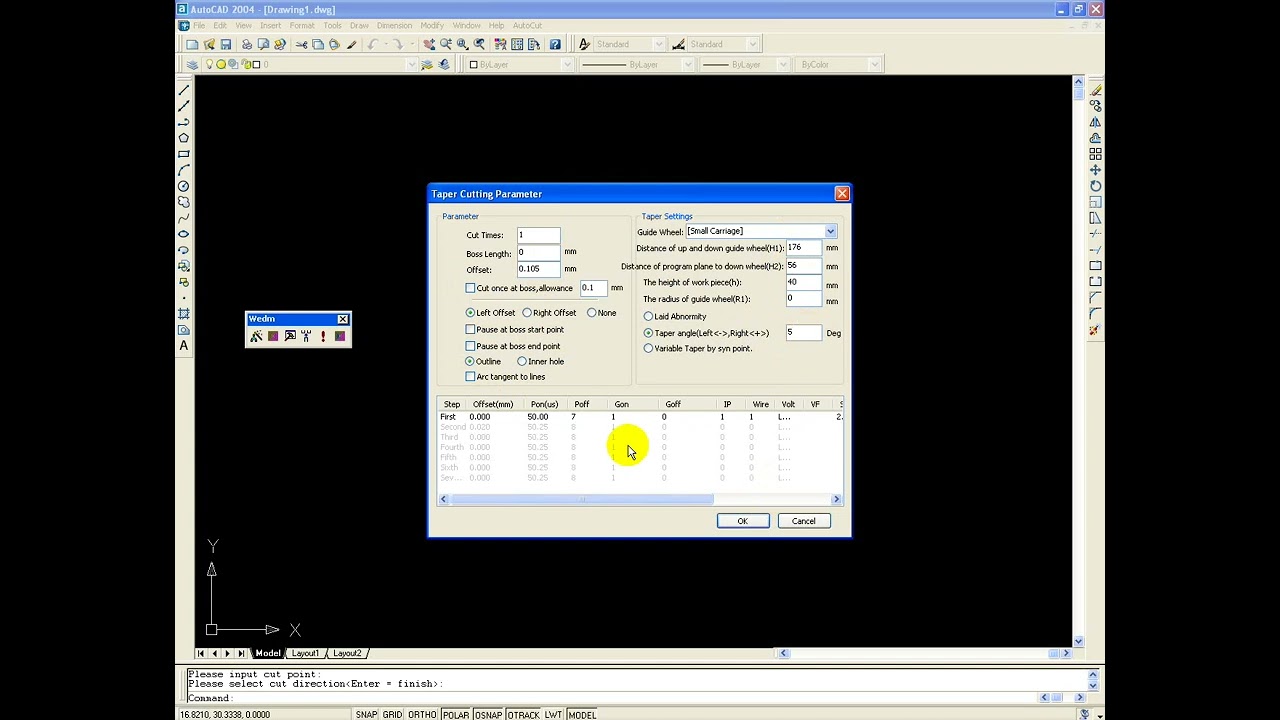This screenshot has width=1280, height=720.
Task: Select the Laid Abnormity radio option
Action: [648, 316]
